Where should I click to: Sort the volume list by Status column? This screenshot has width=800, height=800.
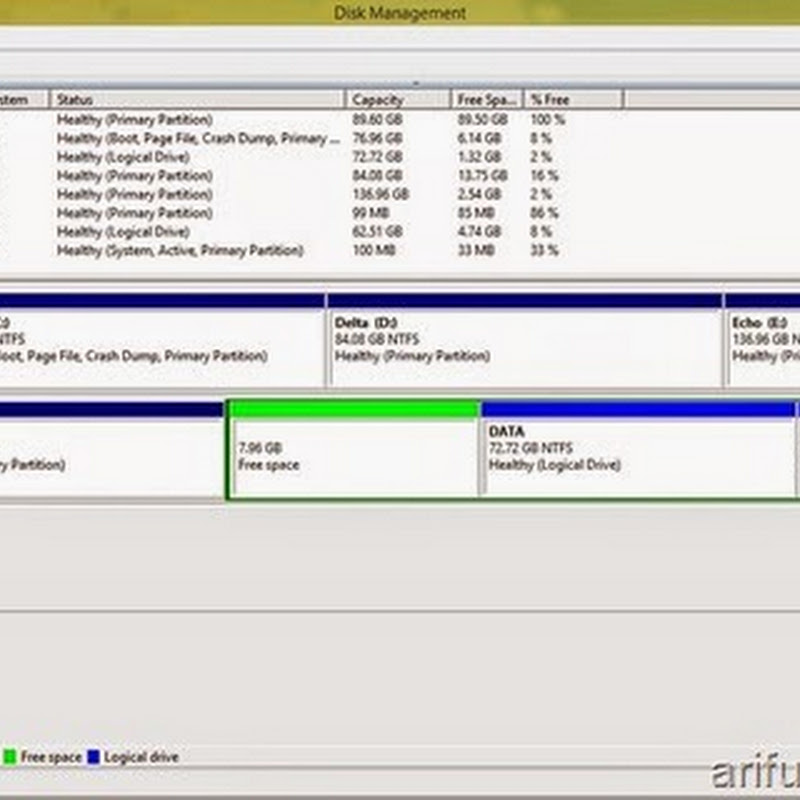(197, 99)
